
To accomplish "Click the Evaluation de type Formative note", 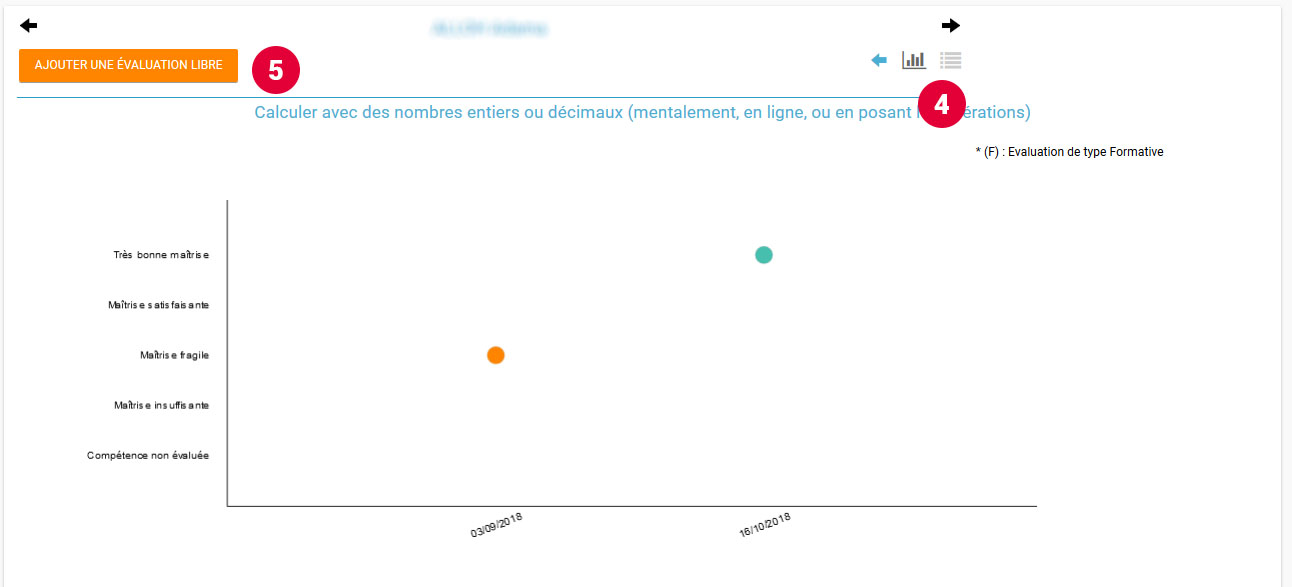I will [x=1069, y=152].
